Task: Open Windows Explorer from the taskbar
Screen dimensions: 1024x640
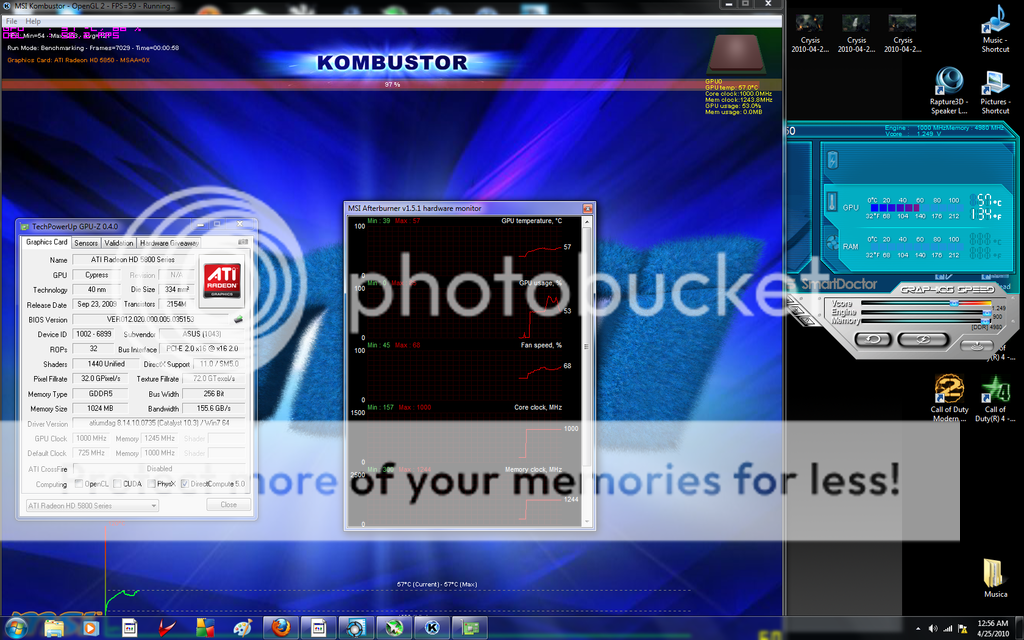Action: [x=54, y=628]
